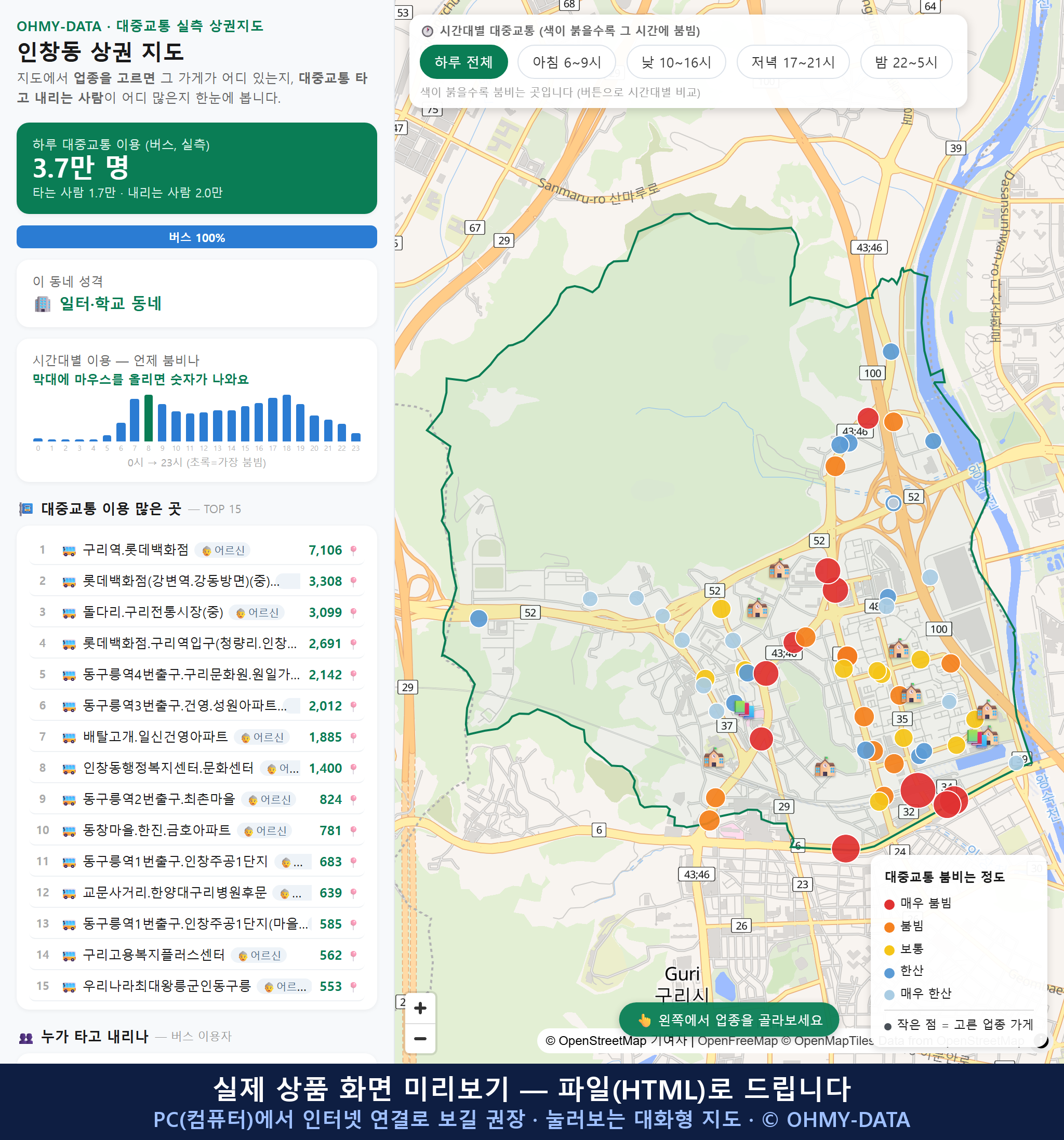Select the 하루 전체 time filter
Image resolution: width=1064 pixels, height=1140 pixels.
coord(463,62)
